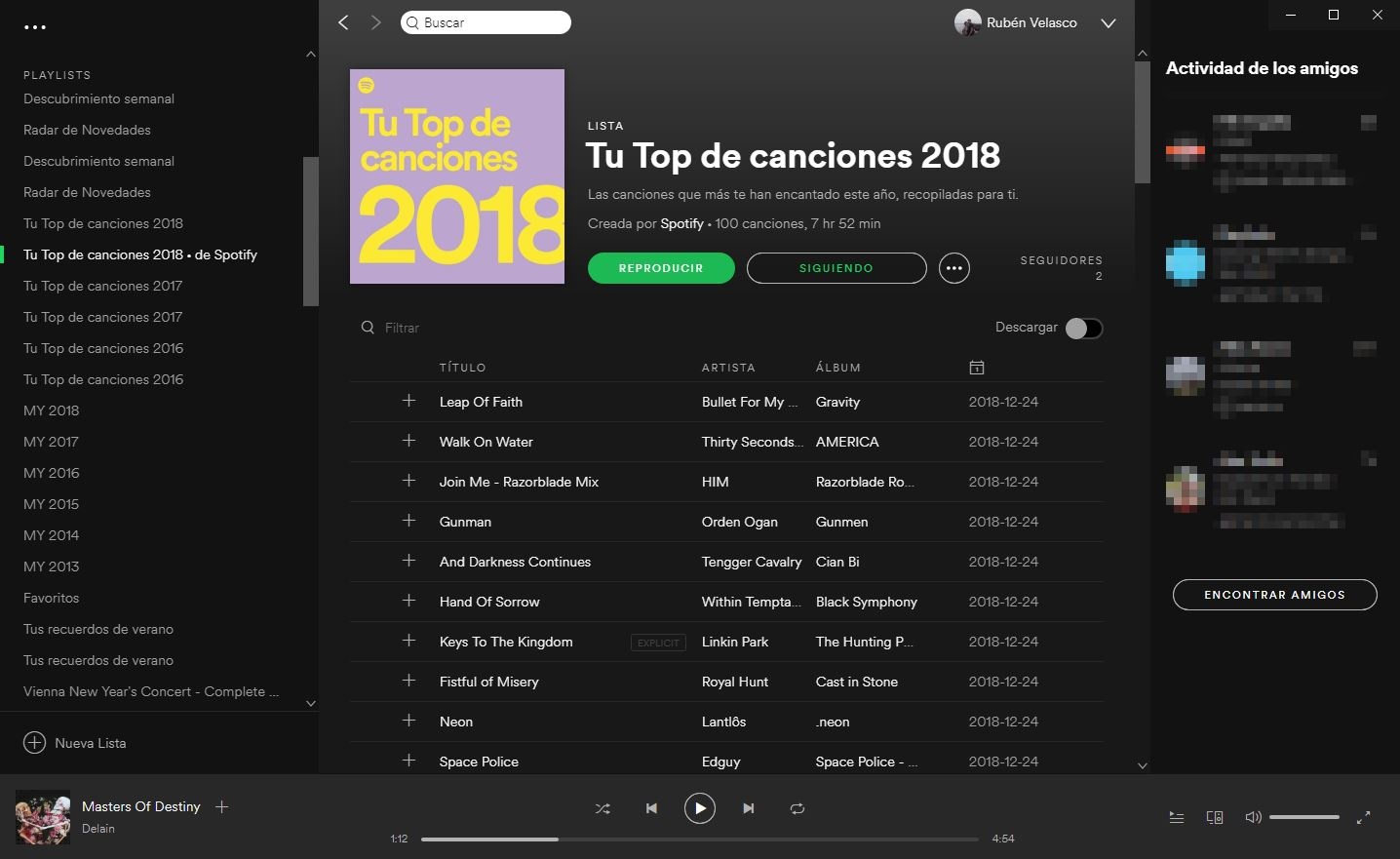Skip to previous track

click(651, 808)
